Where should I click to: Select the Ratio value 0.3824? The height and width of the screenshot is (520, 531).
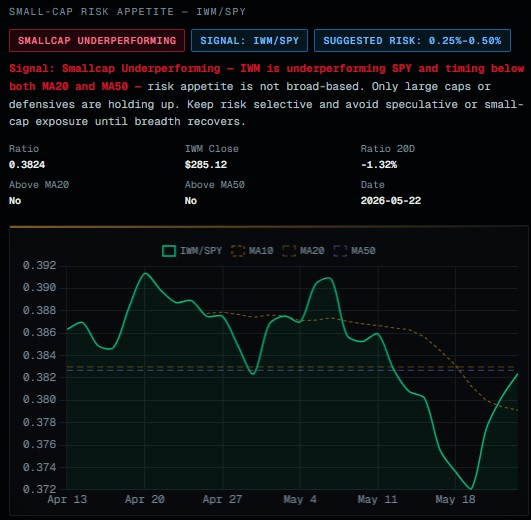27,165
